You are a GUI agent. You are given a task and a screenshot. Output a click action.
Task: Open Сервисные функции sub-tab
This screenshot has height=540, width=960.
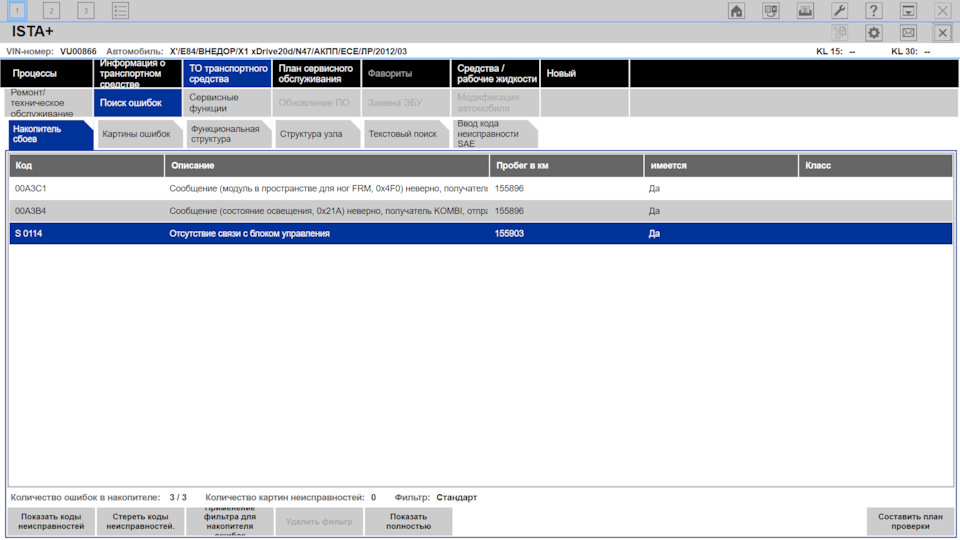point(227,103)
